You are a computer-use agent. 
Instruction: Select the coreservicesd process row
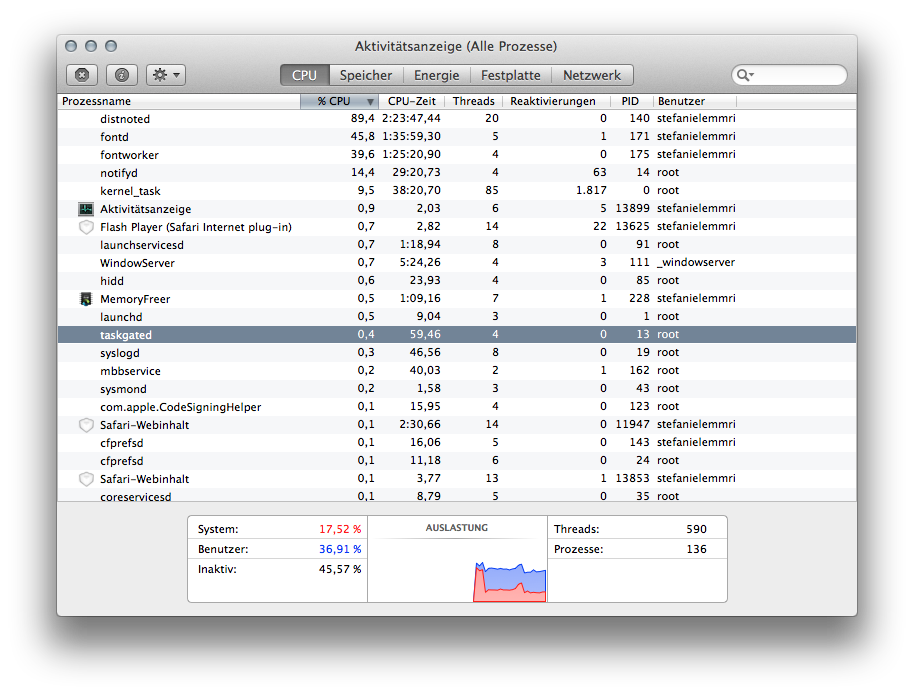(x=457, y=496)
